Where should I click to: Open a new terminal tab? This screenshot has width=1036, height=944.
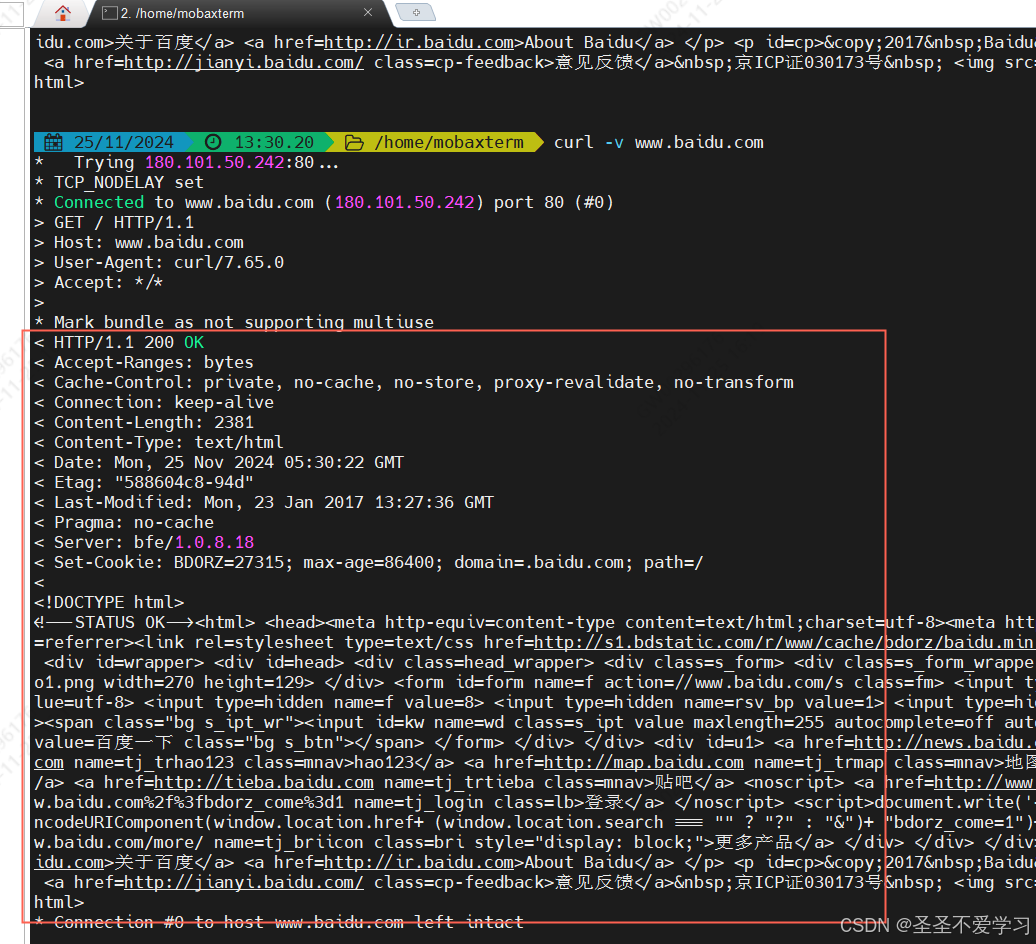pyautogui.click(x=416, y=12)
